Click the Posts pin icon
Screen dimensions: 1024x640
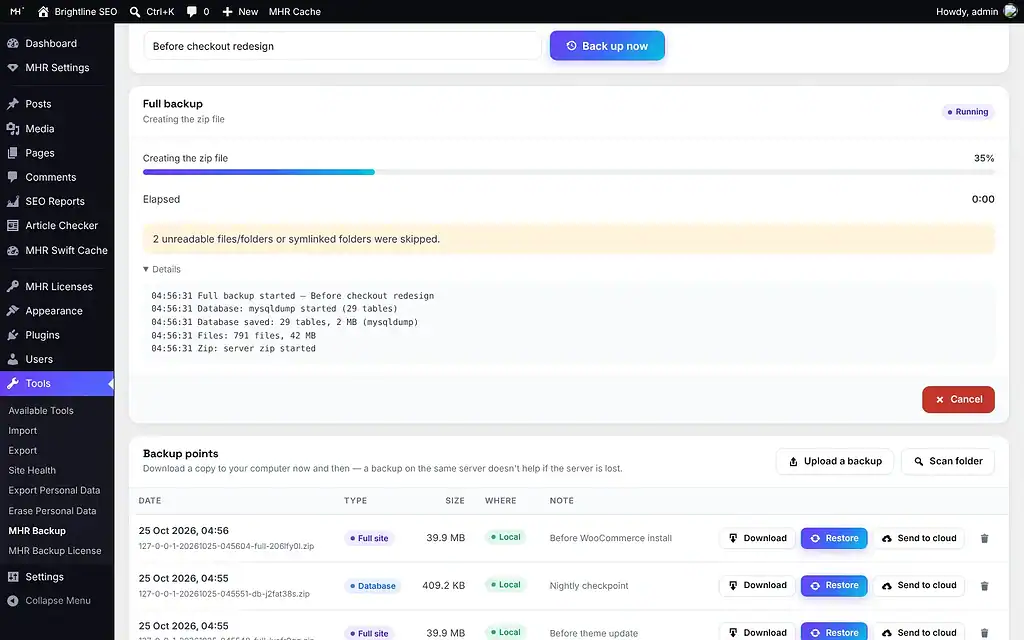pos(12,104)
